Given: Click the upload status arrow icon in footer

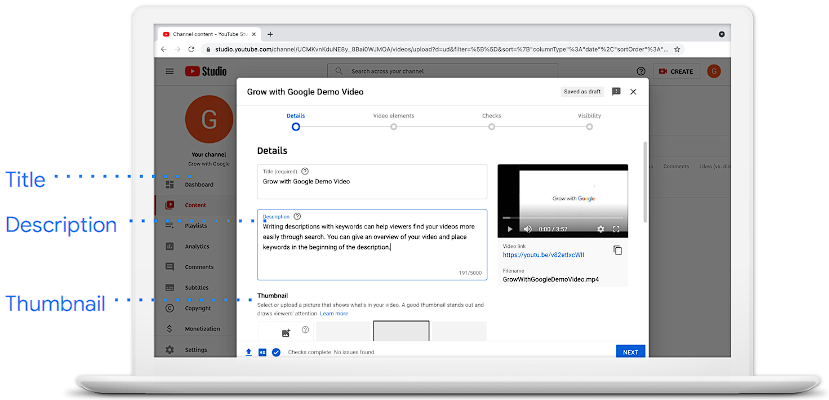Looking at the screenshot, I should [248, 352].
